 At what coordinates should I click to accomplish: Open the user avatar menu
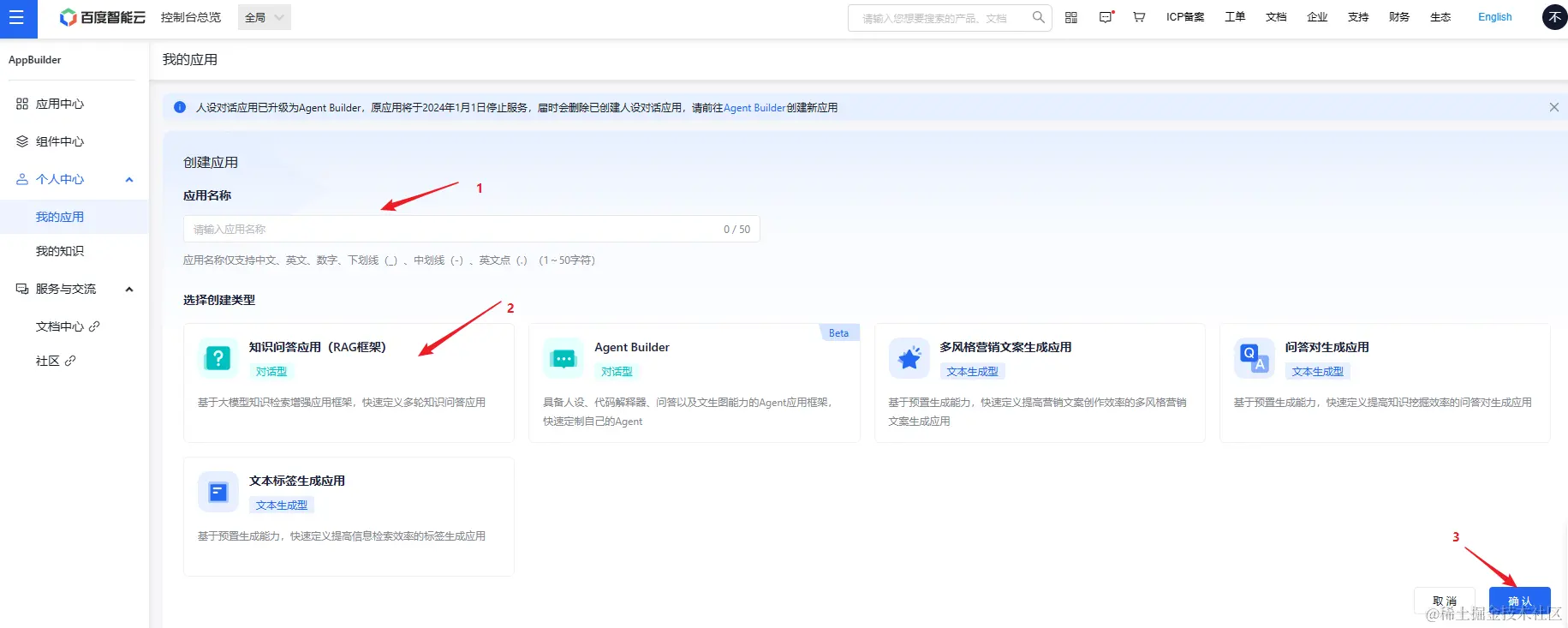click(1554, 17)
